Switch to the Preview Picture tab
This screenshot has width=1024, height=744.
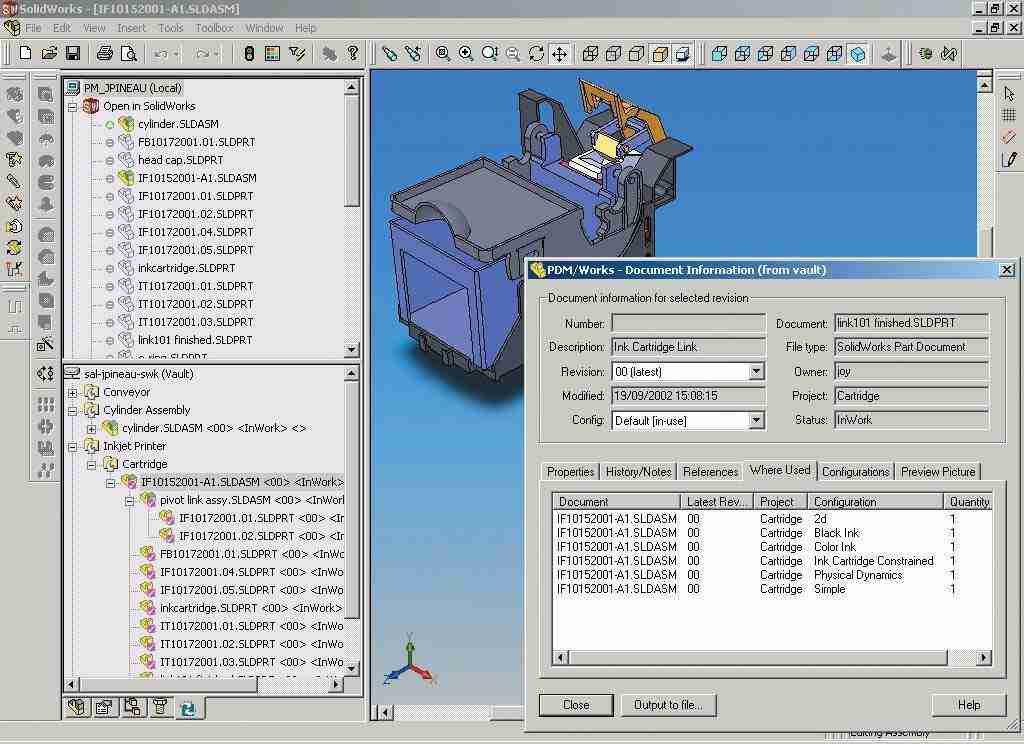pyautogui.click(x=938, y=472)
